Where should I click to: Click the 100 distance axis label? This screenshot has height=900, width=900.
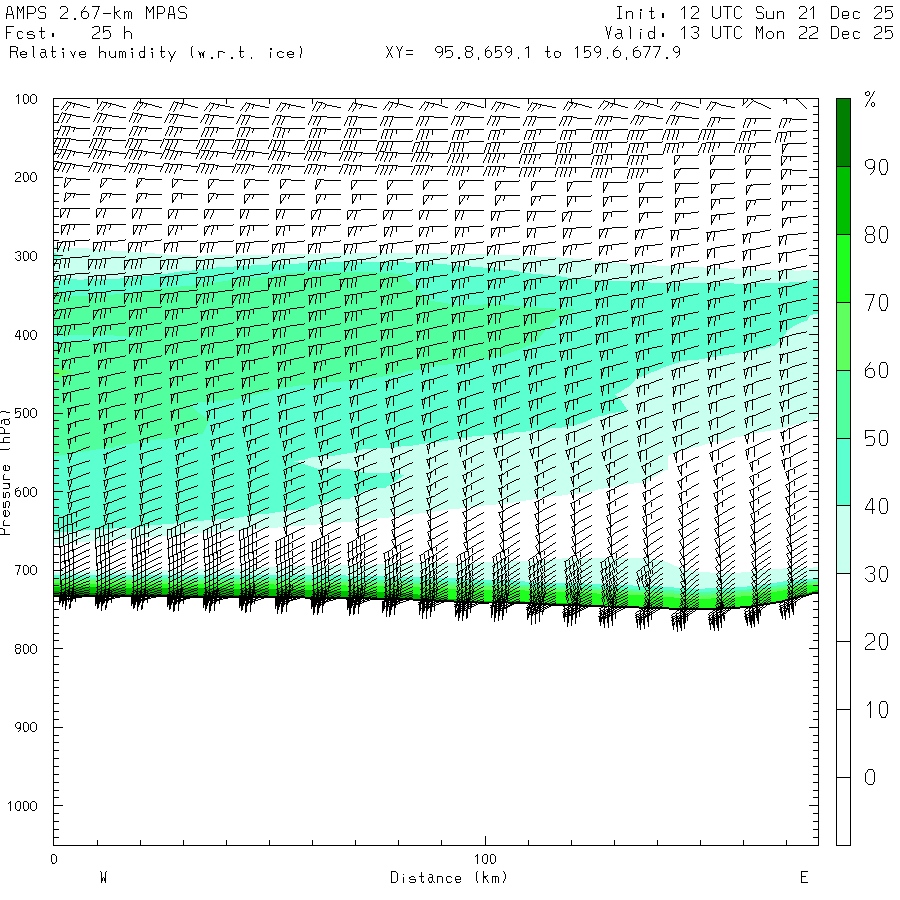pyautogui.click(x=485, y=859)
